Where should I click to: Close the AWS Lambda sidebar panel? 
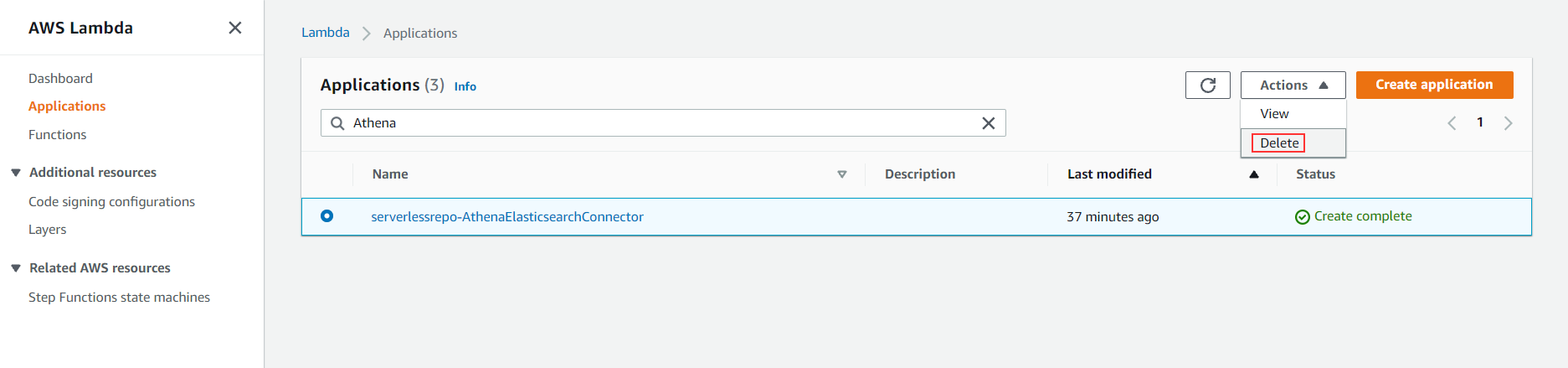coord(235,28)
